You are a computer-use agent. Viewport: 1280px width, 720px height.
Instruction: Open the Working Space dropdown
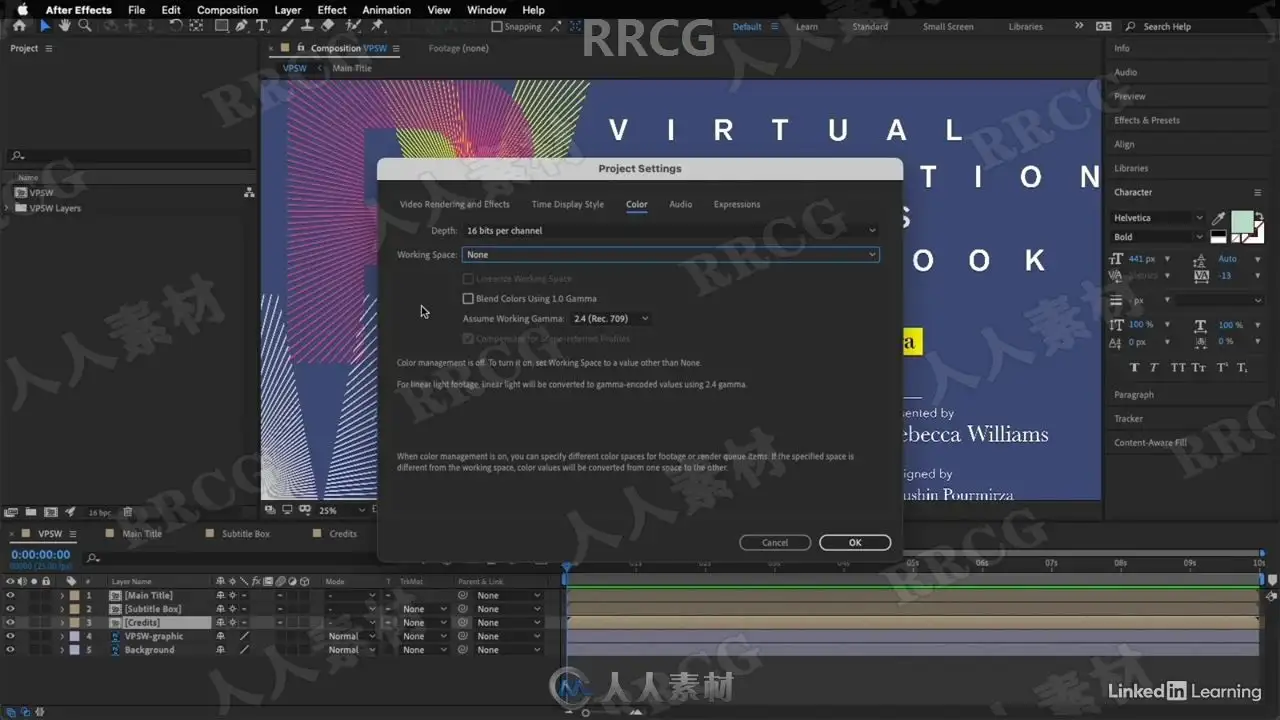click(x=671, y=255)
